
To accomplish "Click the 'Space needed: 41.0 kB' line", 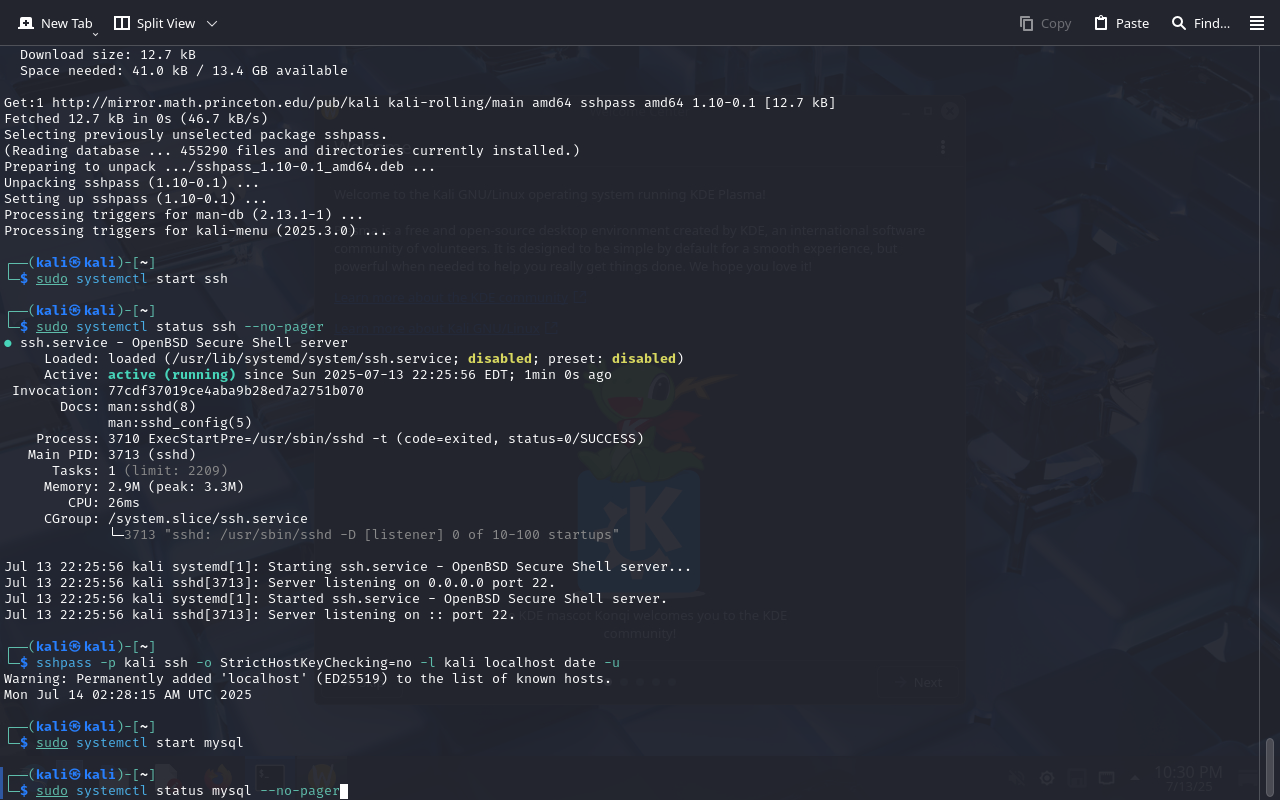I will (x=184, y=71).
